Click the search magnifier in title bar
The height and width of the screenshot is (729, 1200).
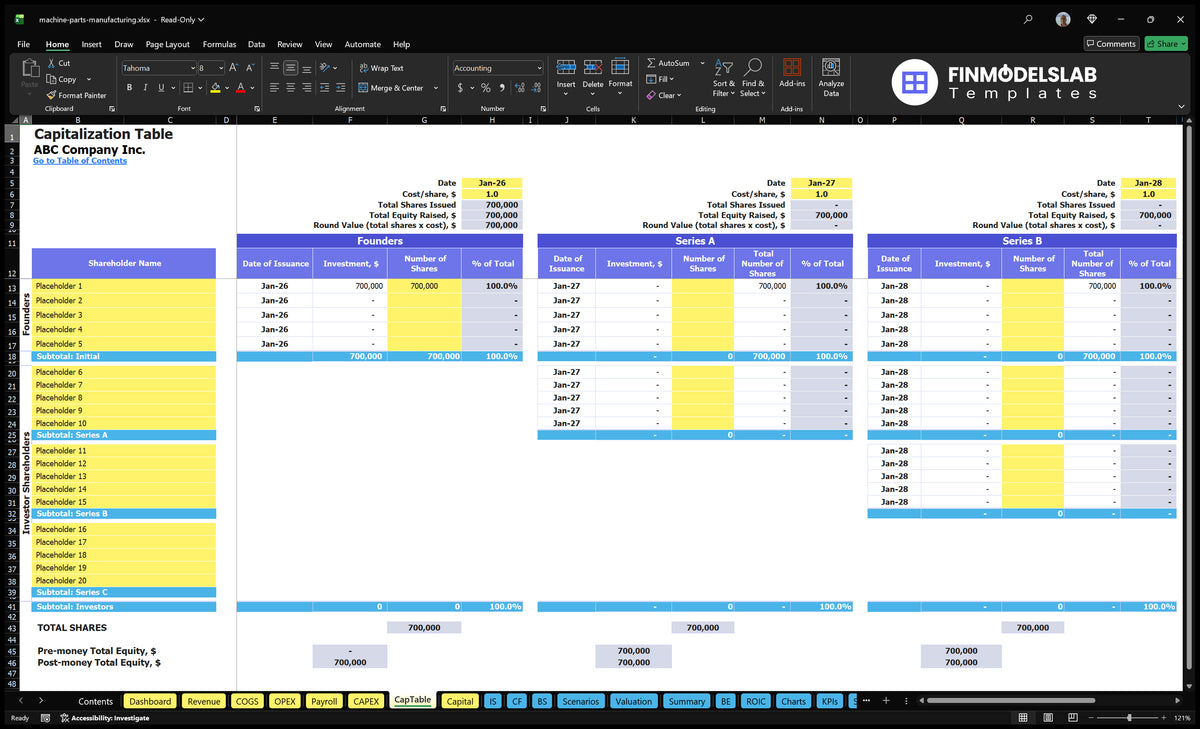(1029, 19)
